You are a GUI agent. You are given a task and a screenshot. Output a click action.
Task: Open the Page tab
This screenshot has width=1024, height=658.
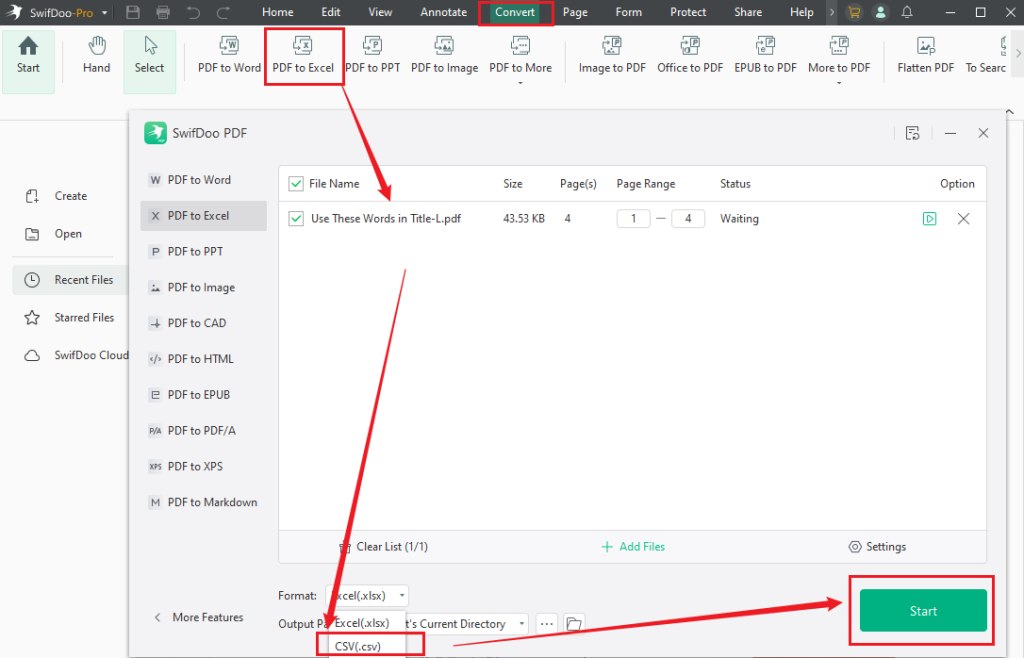click(x=575, y=12)
